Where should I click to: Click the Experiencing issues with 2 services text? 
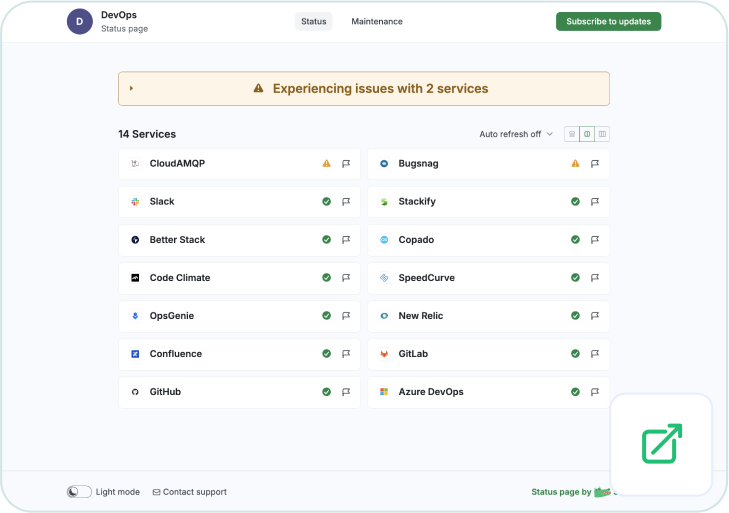pos(380,88)
